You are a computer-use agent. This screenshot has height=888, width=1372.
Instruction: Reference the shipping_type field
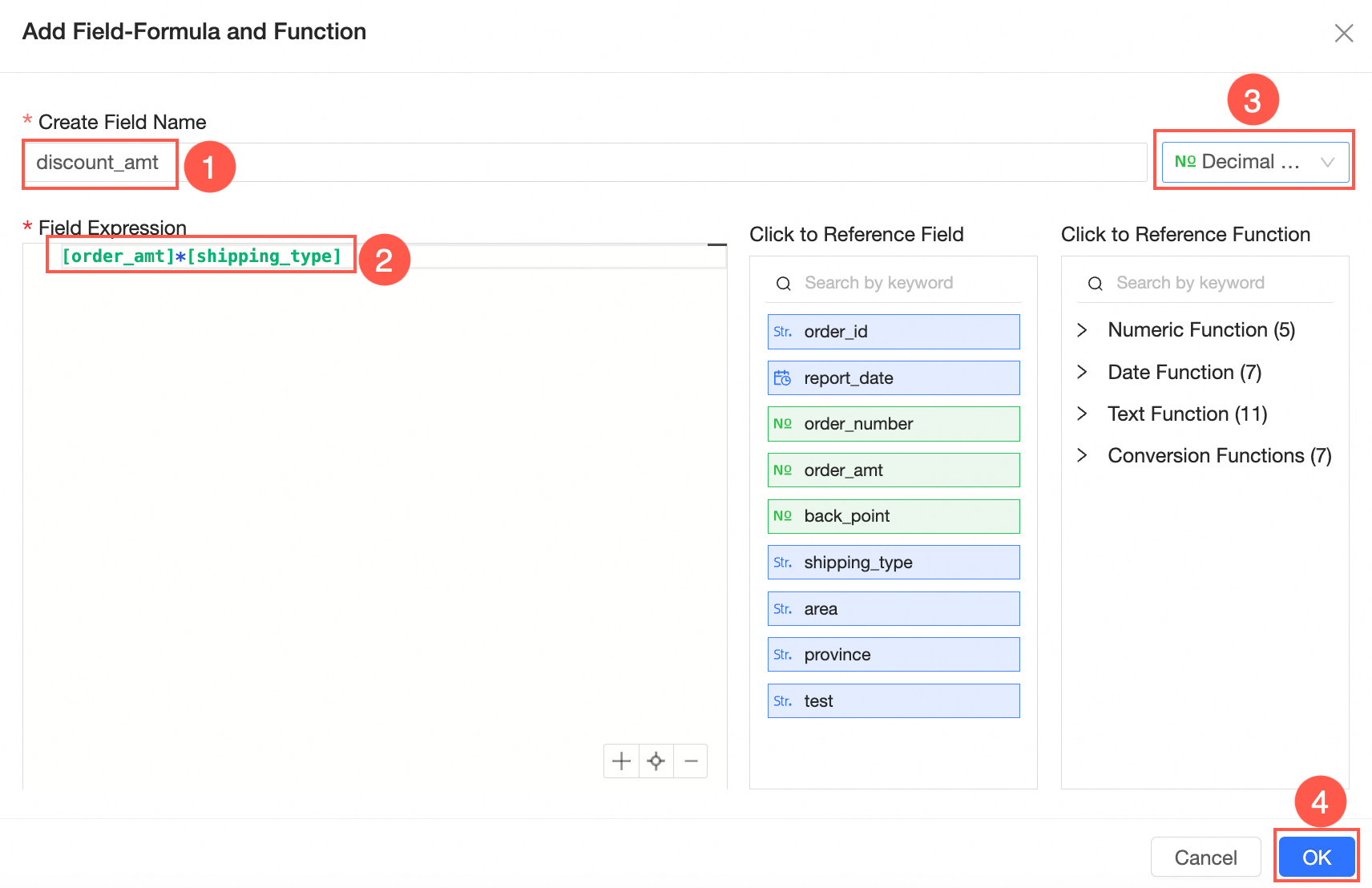893,563
